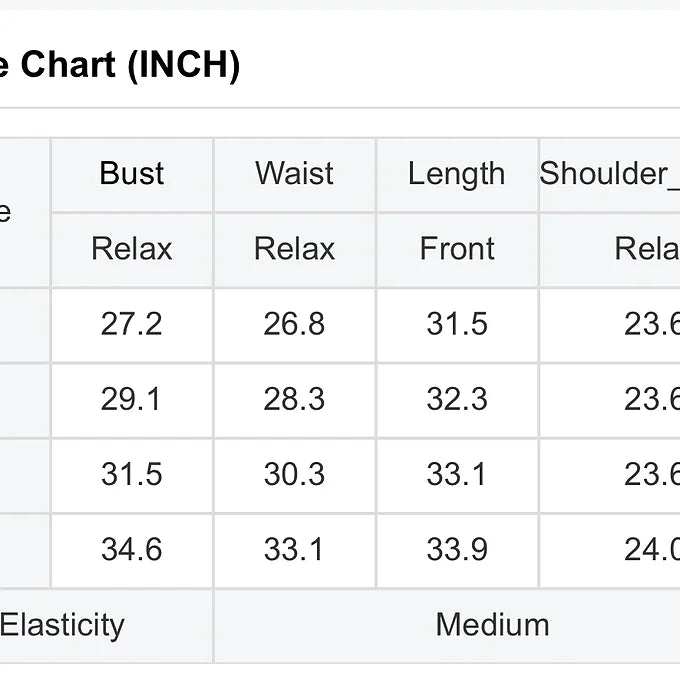The width and height of the screenshot is (680, 680).
Task: Select the bust value 27.2
Action: pyautogui.click(x=132, y=324)
